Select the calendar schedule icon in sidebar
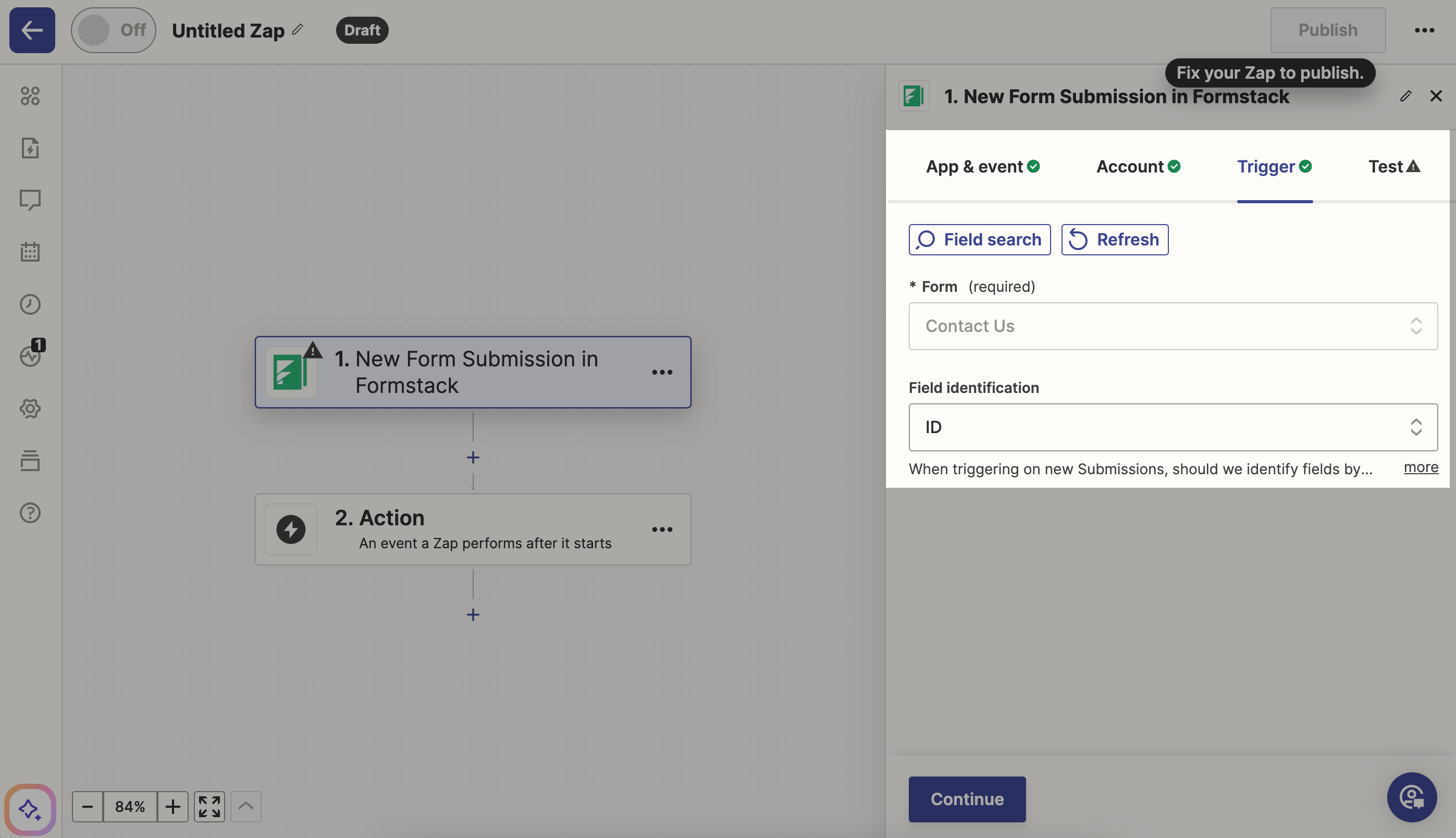 point(31,252)
